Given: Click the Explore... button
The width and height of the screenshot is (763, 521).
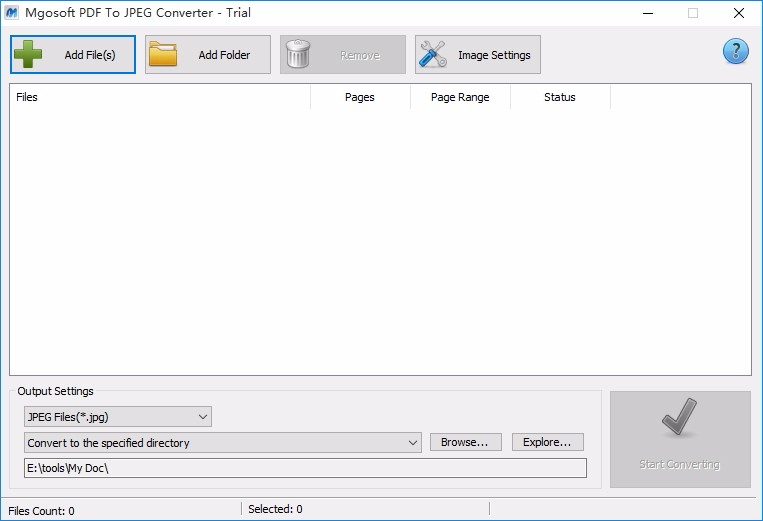Looking at the screenshot, I should [547, 442].
